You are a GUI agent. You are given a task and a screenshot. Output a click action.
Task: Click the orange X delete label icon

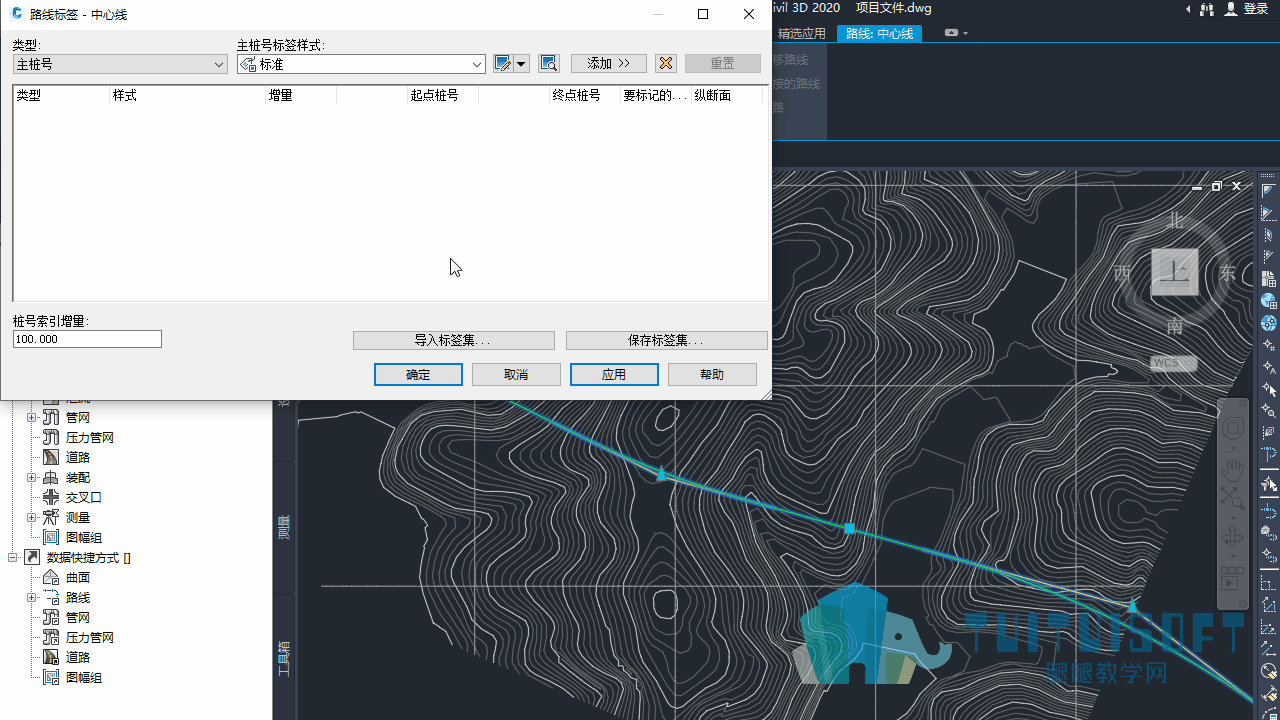[666, 64]
